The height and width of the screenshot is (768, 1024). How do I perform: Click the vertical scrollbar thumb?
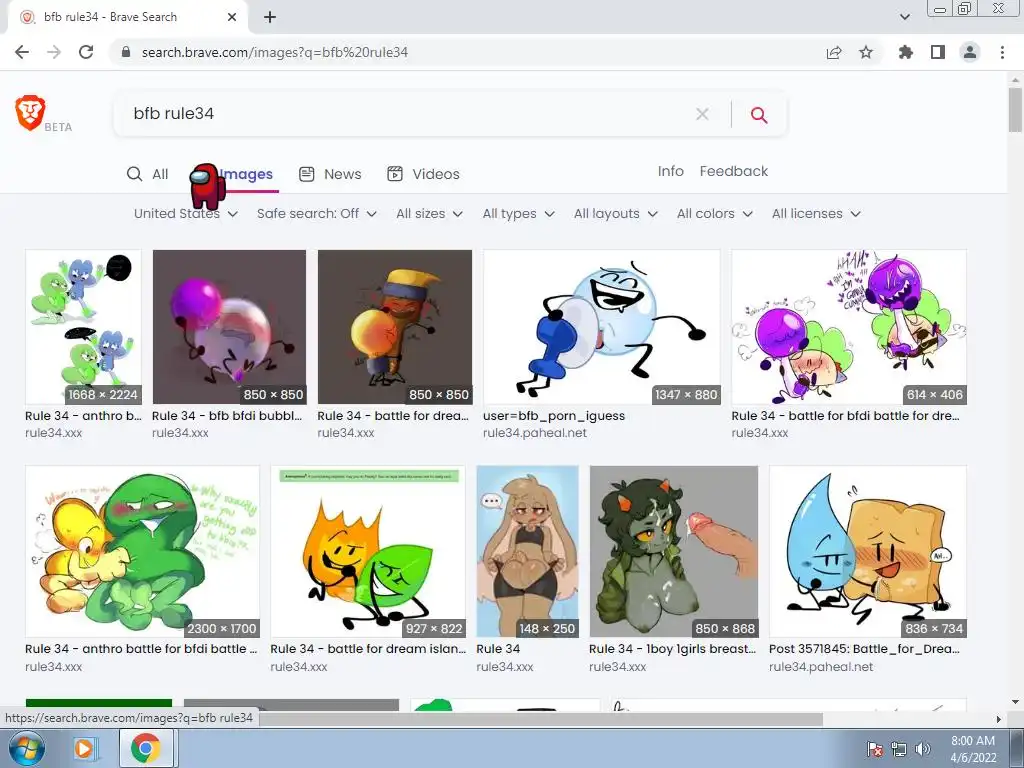pyautogui.click(x=1015, y=110)
